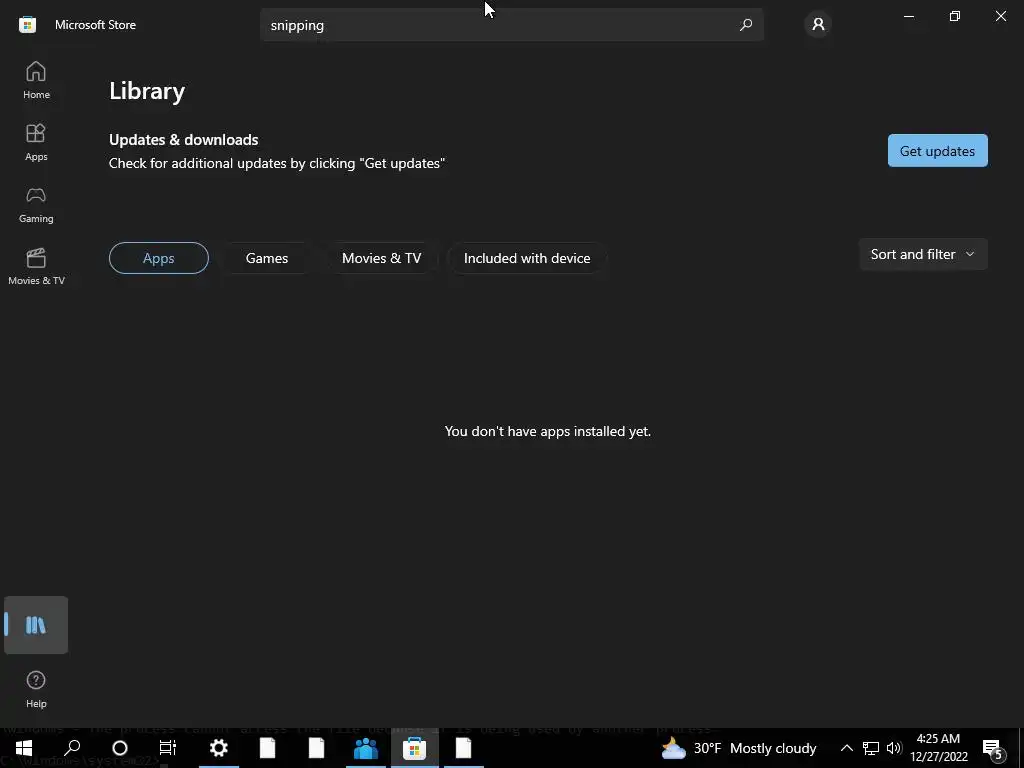Open taskbar search magnifier
The width and height of the screenshot is (1024, 768).
click(x=72, y=748)
